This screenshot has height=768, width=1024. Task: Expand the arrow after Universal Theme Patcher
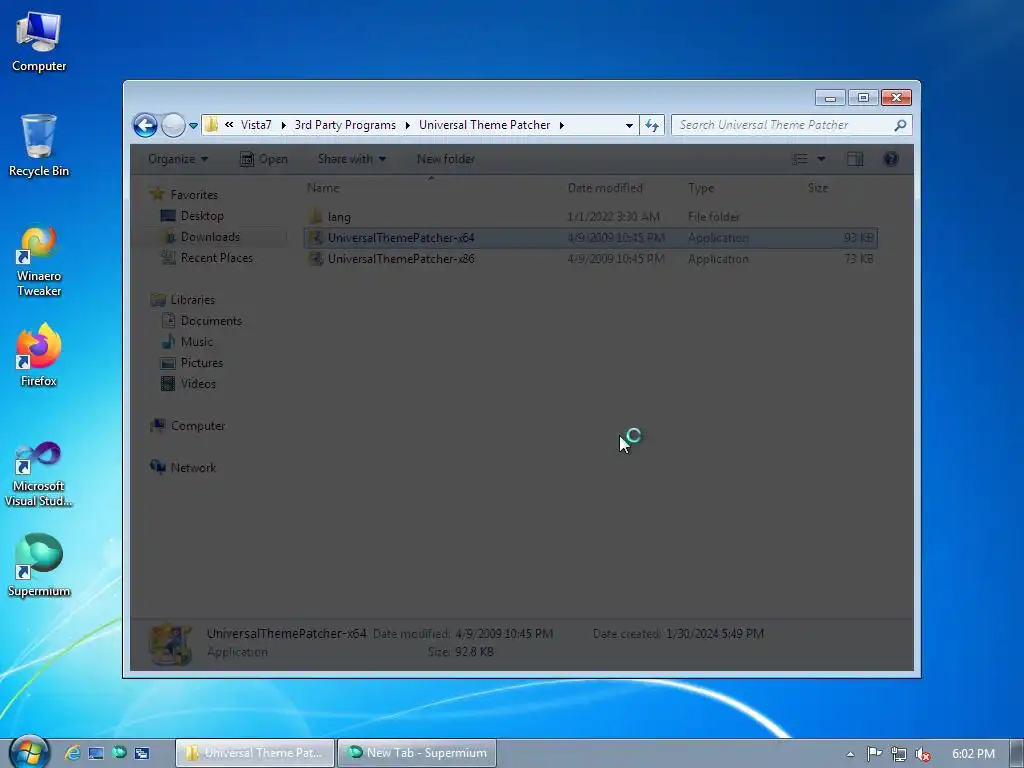click(x=562, y=125)
